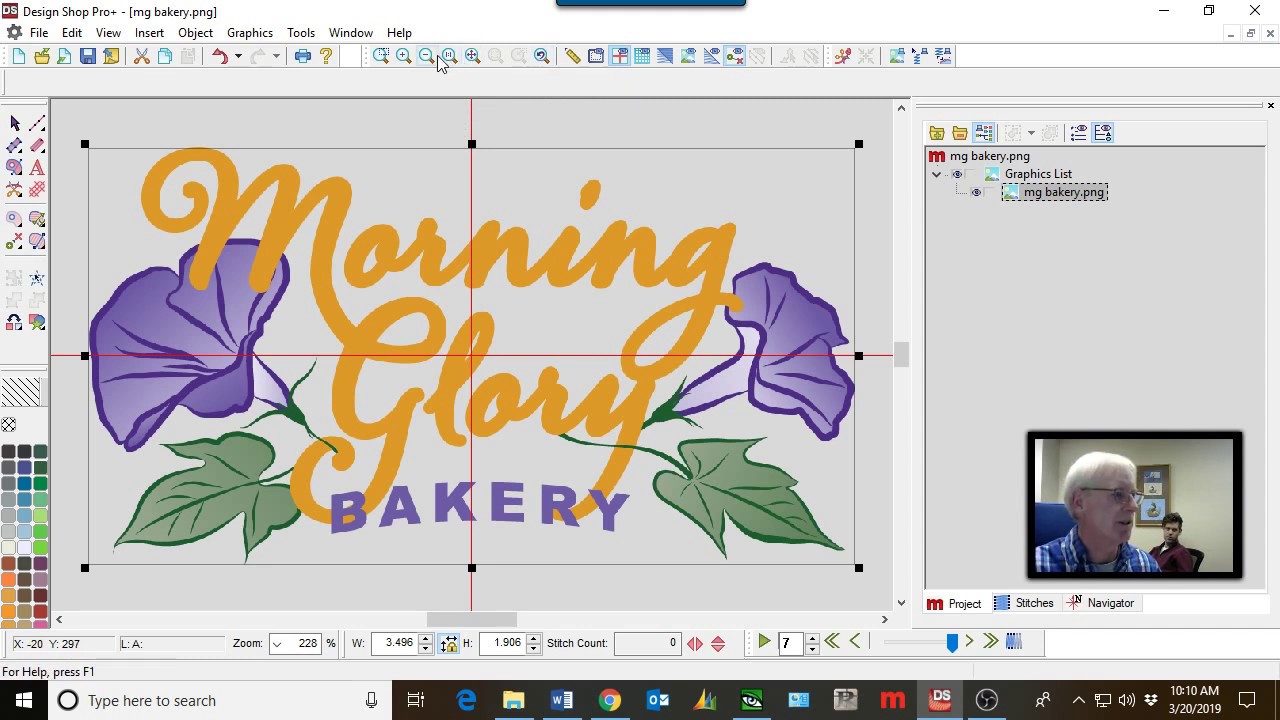Open the Insert menu

(x=149, y=33)
